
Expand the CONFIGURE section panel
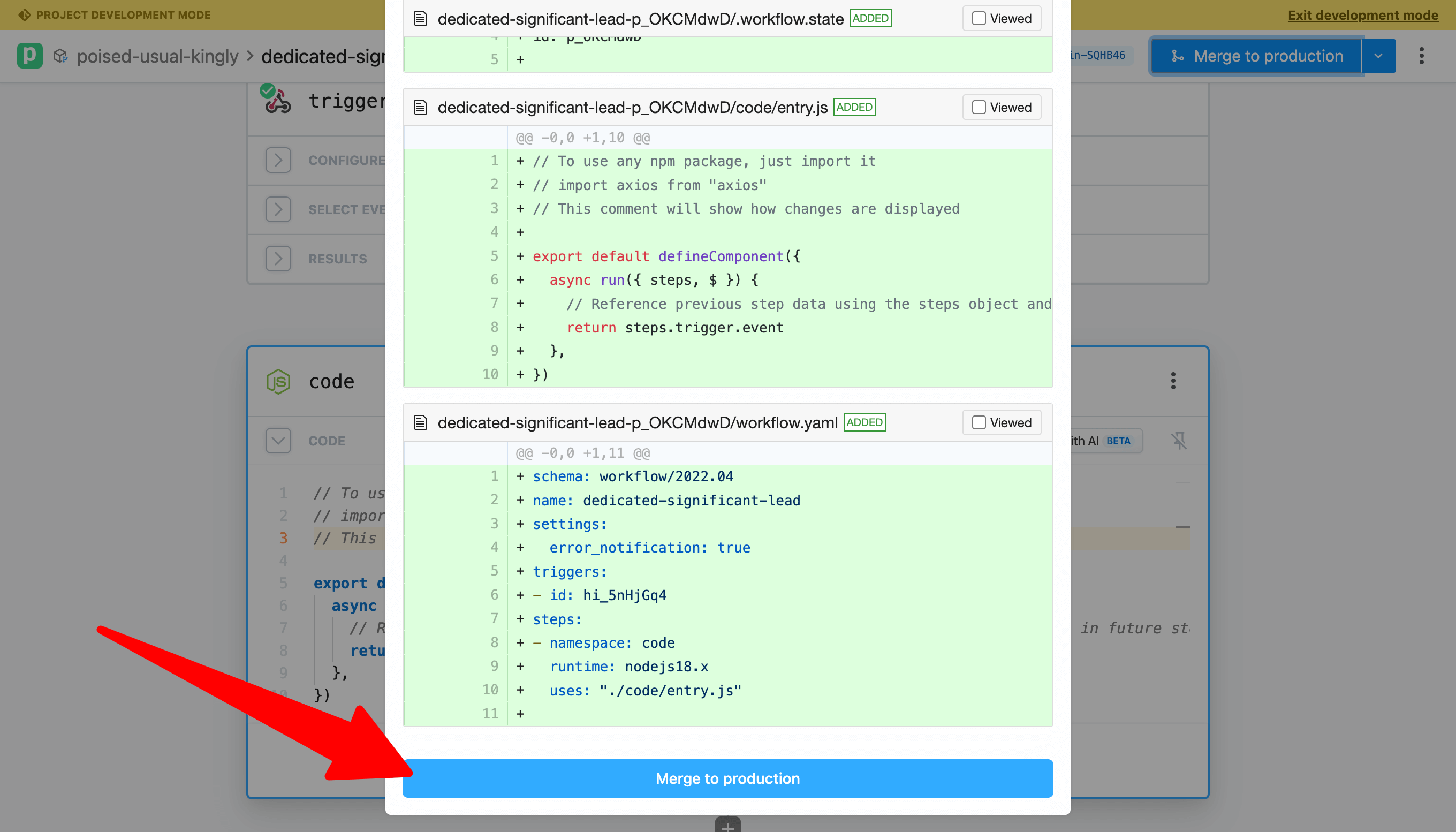(x=278, y=160)
